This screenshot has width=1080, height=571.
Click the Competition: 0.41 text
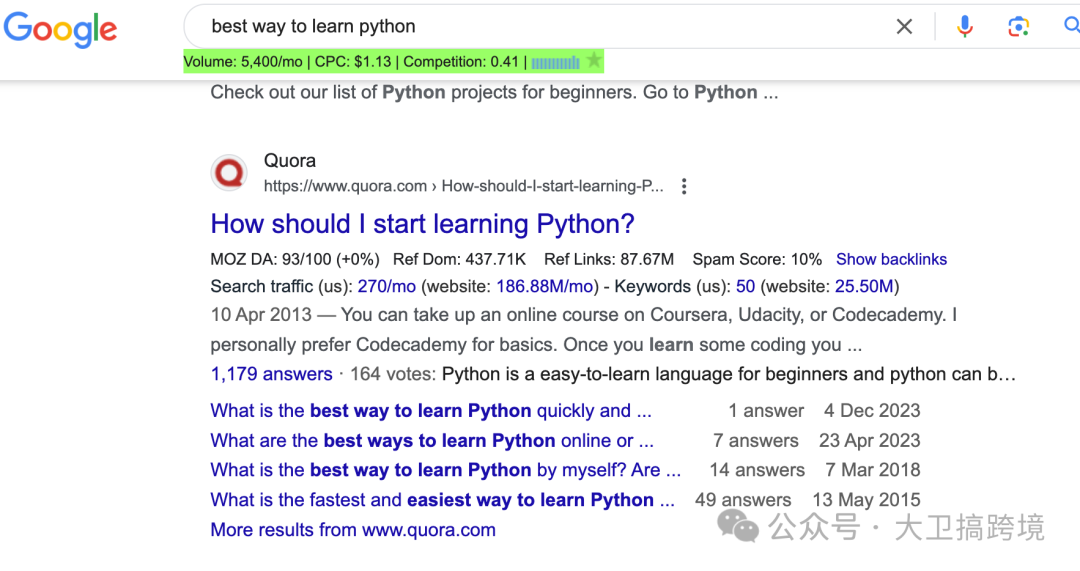(x=461, y=62)
